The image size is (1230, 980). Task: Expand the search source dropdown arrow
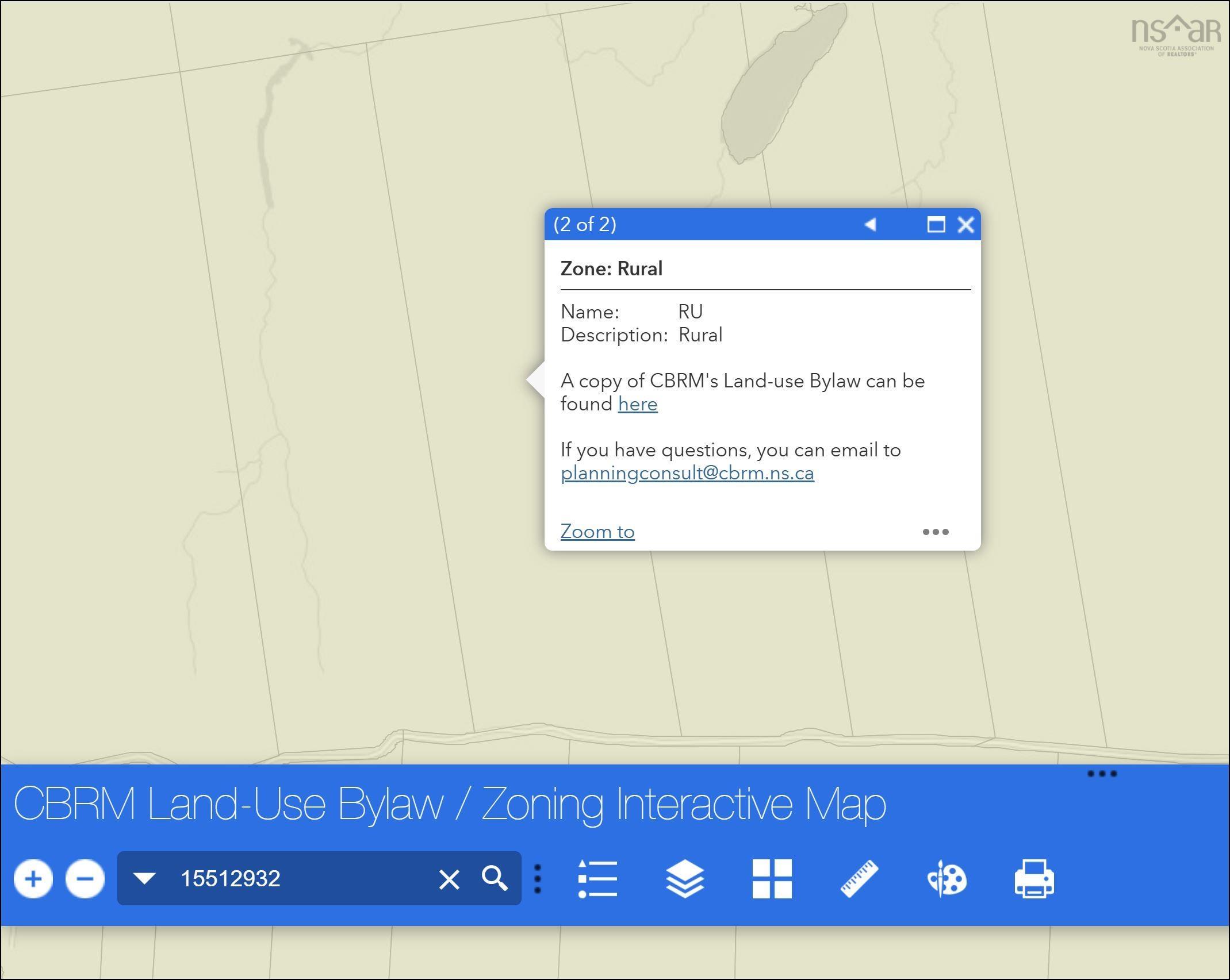(x=144, y=878)
